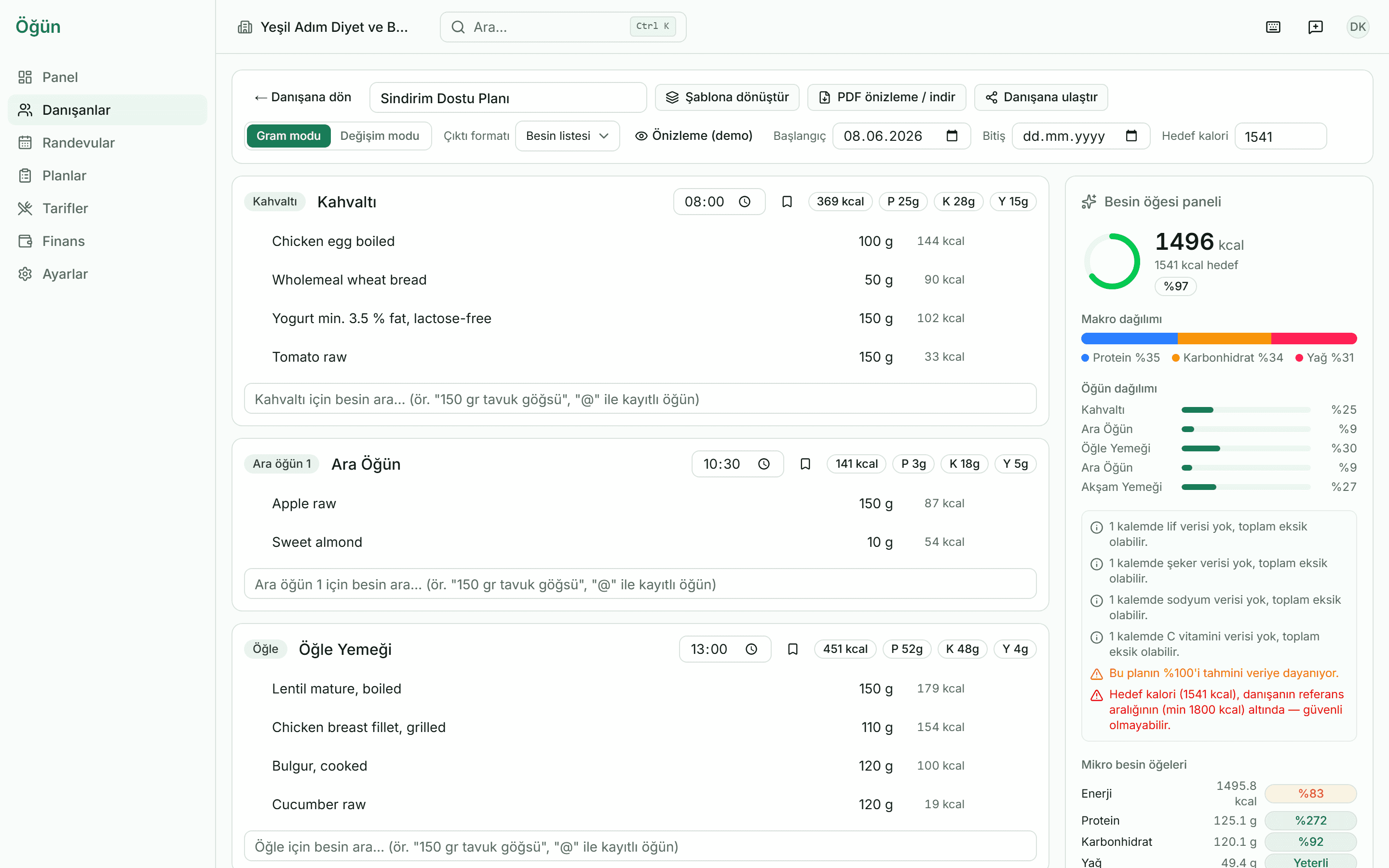Image resolution: width=1389 pixels, height=868 pixels.
Task: Click PDF önizleme / indir button
Action: [886, 97]
